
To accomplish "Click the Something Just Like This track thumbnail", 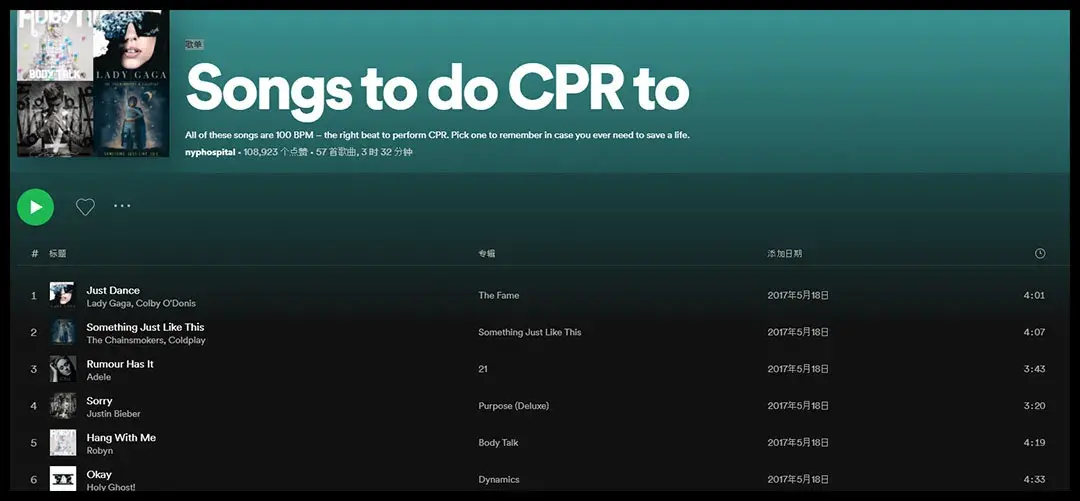I will pyautogui.click(x=63, y=332).
